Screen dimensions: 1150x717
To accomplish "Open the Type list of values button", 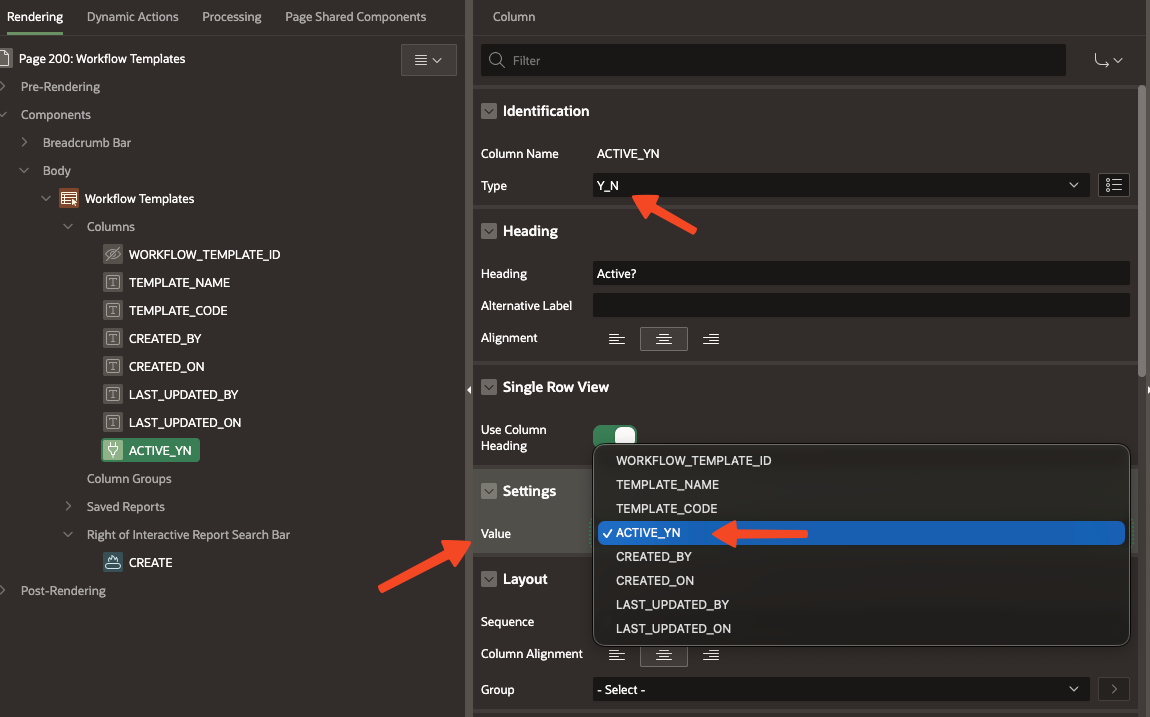I will coord(1113,185).
